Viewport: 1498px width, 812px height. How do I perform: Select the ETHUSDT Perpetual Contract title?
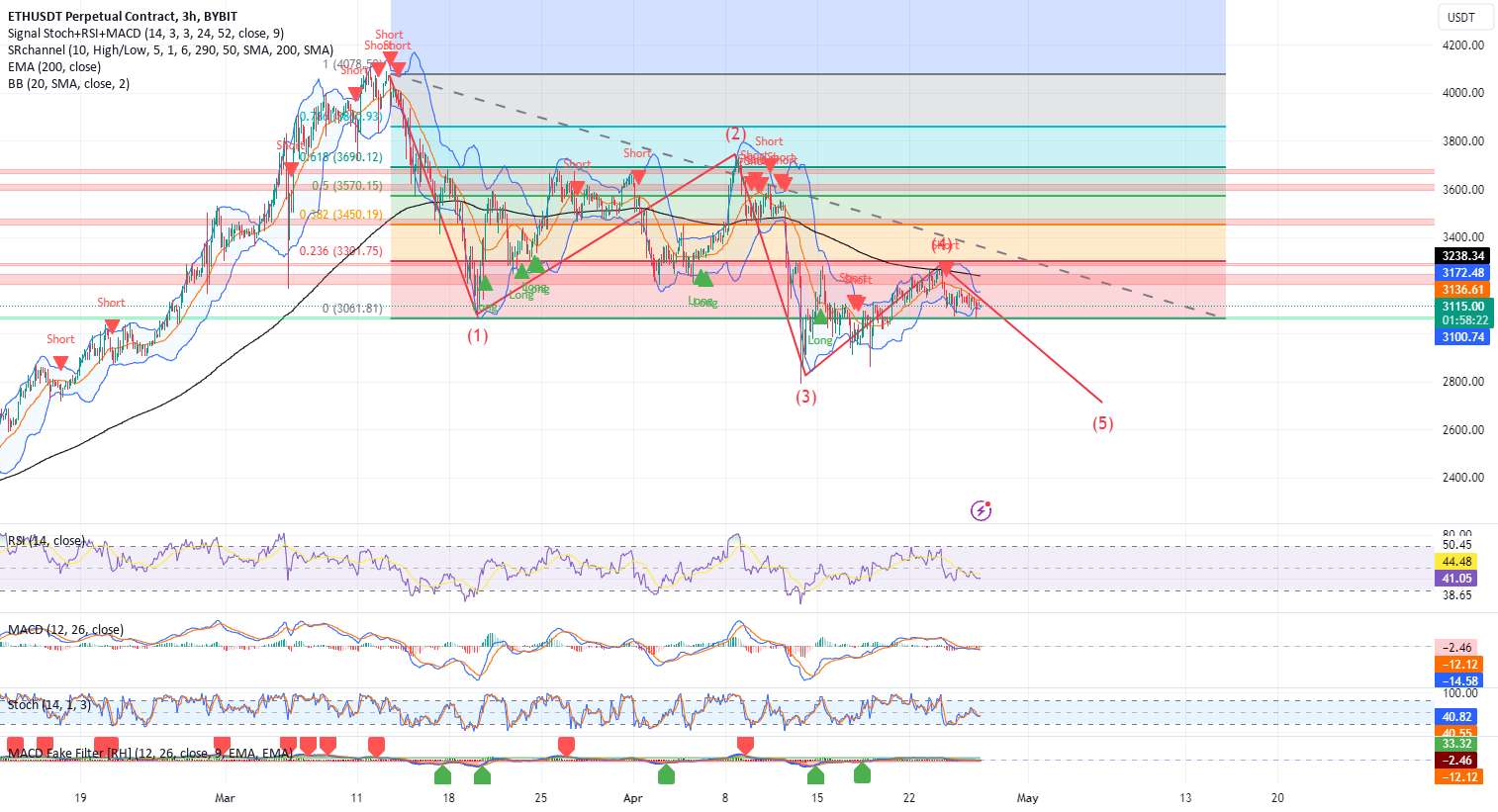122,17
